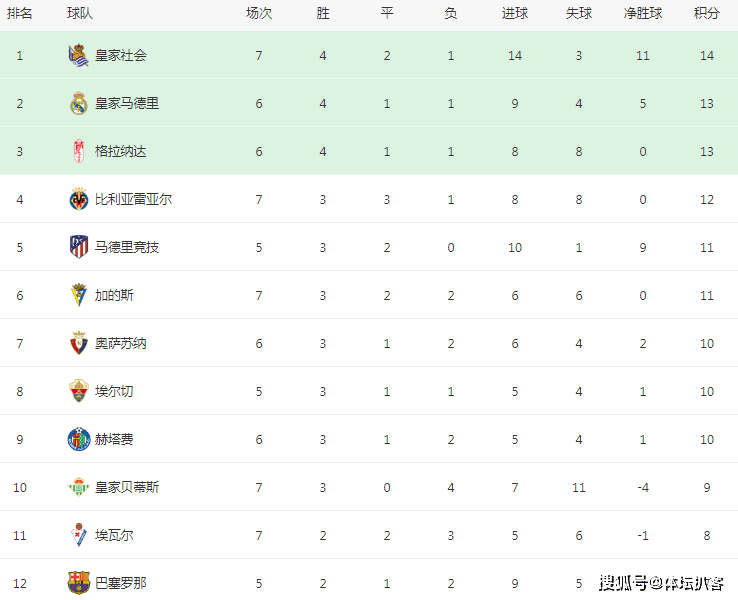The image size is (738, 600).
Task: Open the 巴塞罗那 team link
Action: click(121, 584)
